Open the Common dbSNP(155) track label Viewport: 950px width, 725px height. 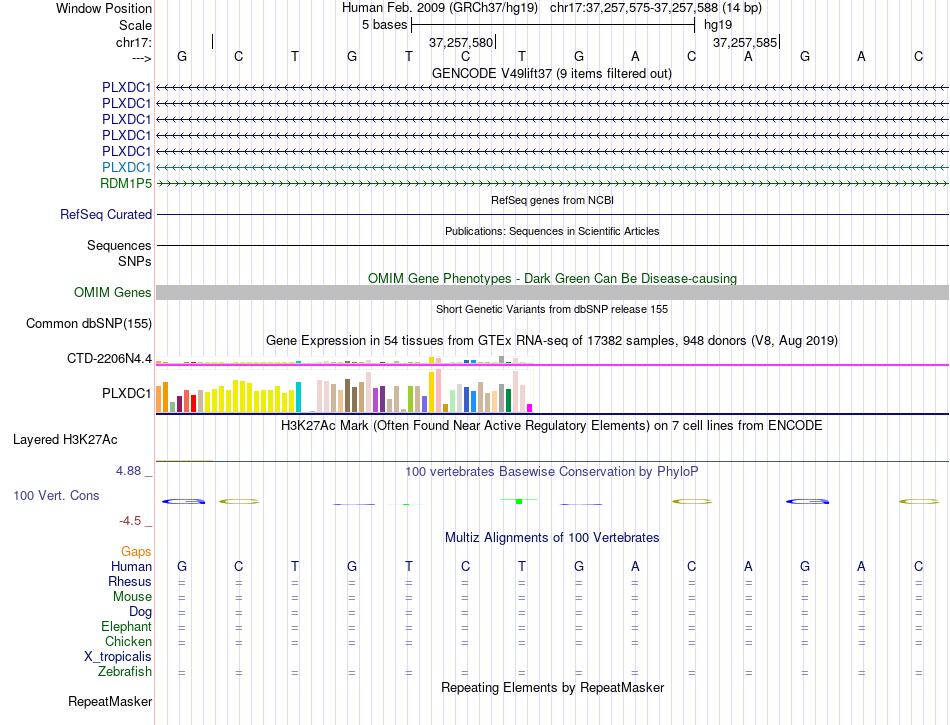click(x=89, y=323)
